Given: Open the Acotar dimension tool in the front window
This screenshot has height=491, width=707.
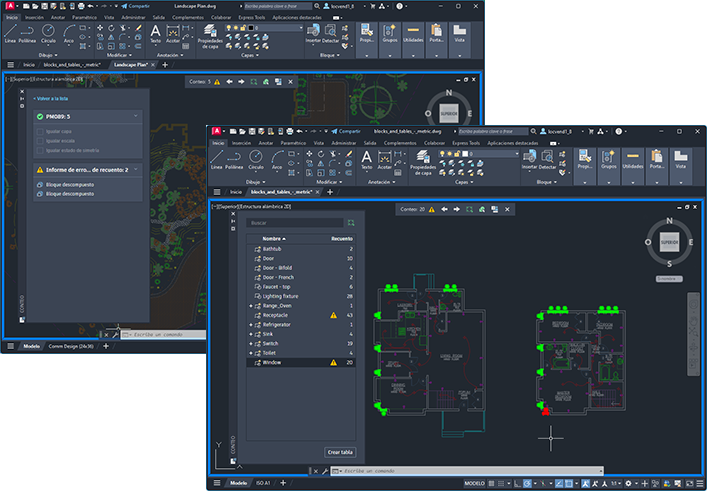Looking at the screenshot, I should (385, 160).
